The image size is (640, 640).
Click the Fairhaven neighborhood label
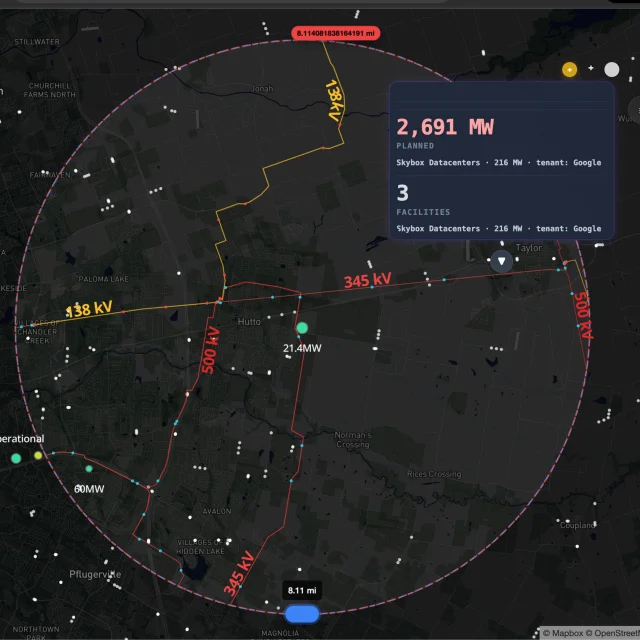[50, 175]
